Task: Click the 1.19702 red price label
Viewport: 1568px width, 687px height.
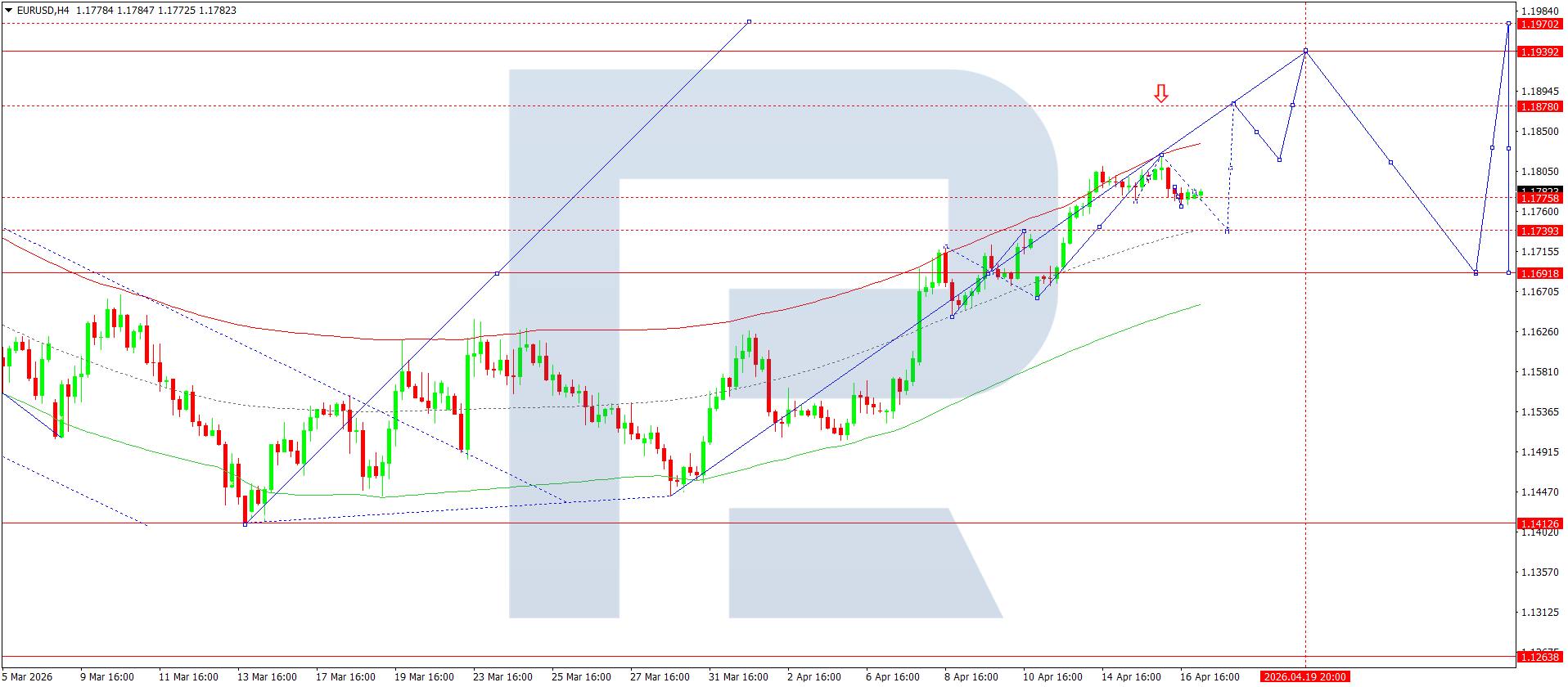Action: point(1539,25)
